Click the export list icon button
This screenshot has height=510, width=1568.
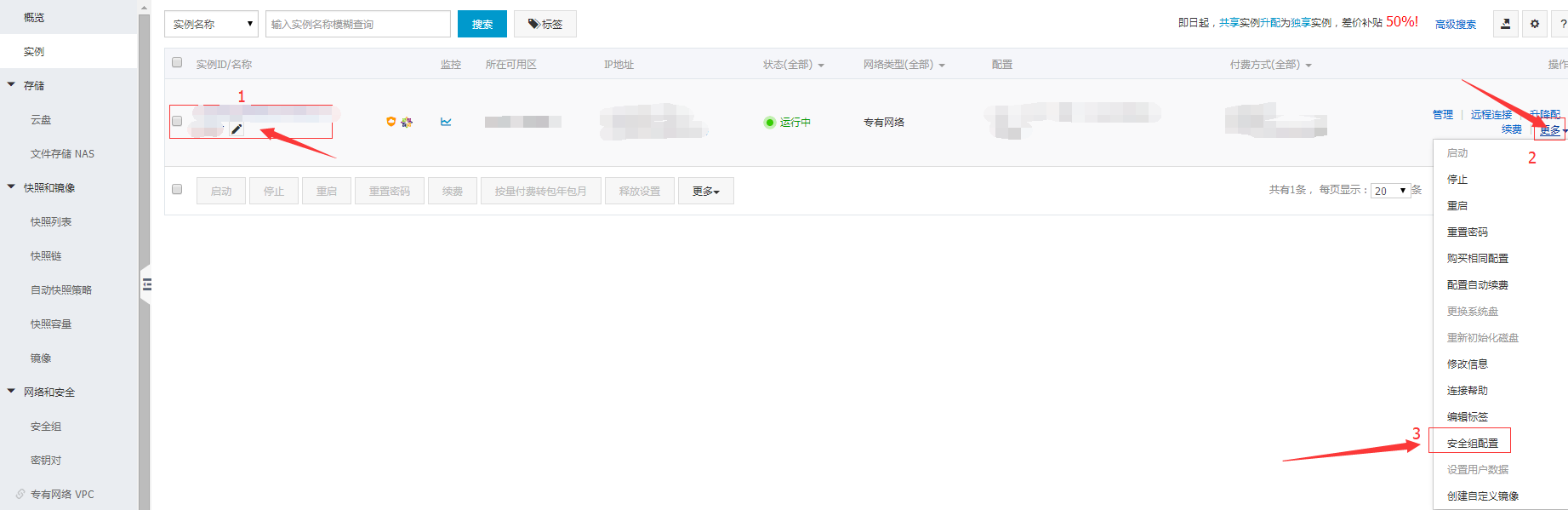(1505, 24)
